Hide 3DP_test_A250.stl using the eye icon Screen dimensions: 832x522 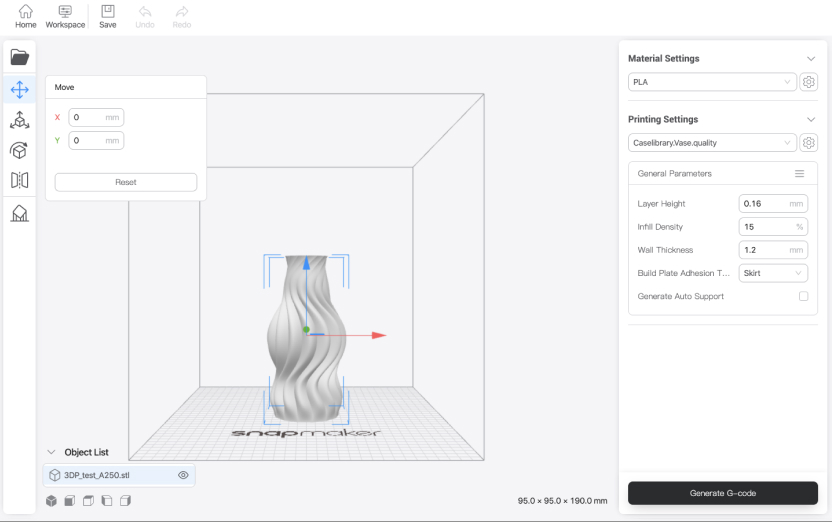coord(183,475)
